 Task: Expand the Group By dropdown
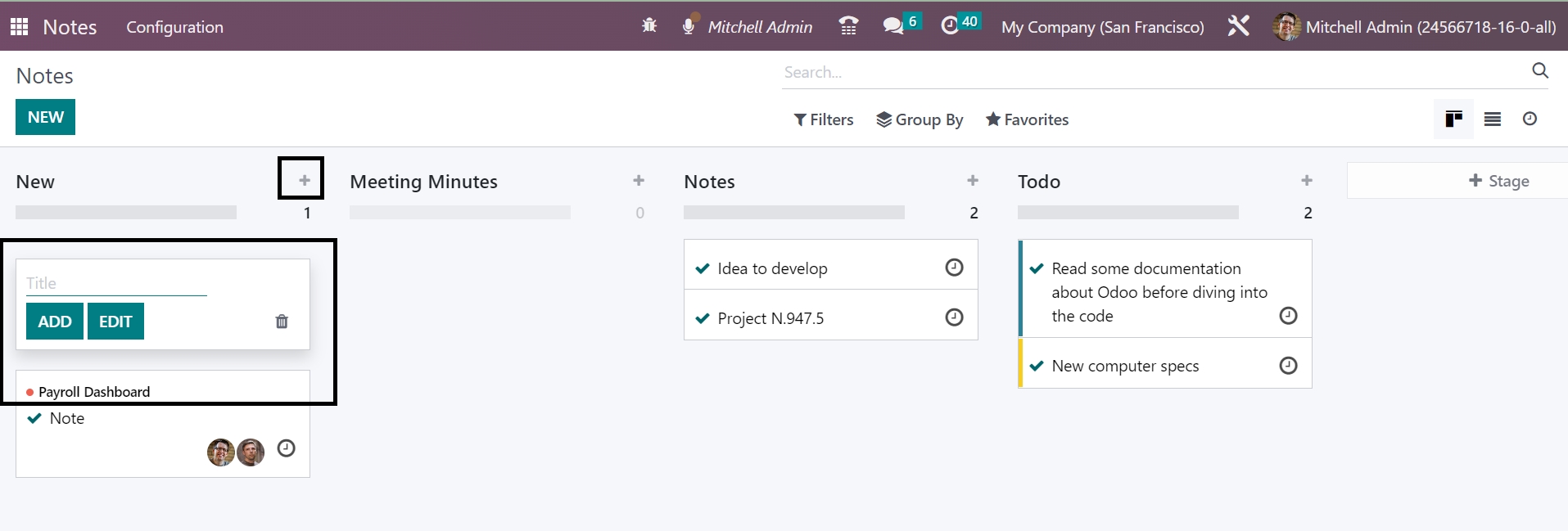coord(920,119)
